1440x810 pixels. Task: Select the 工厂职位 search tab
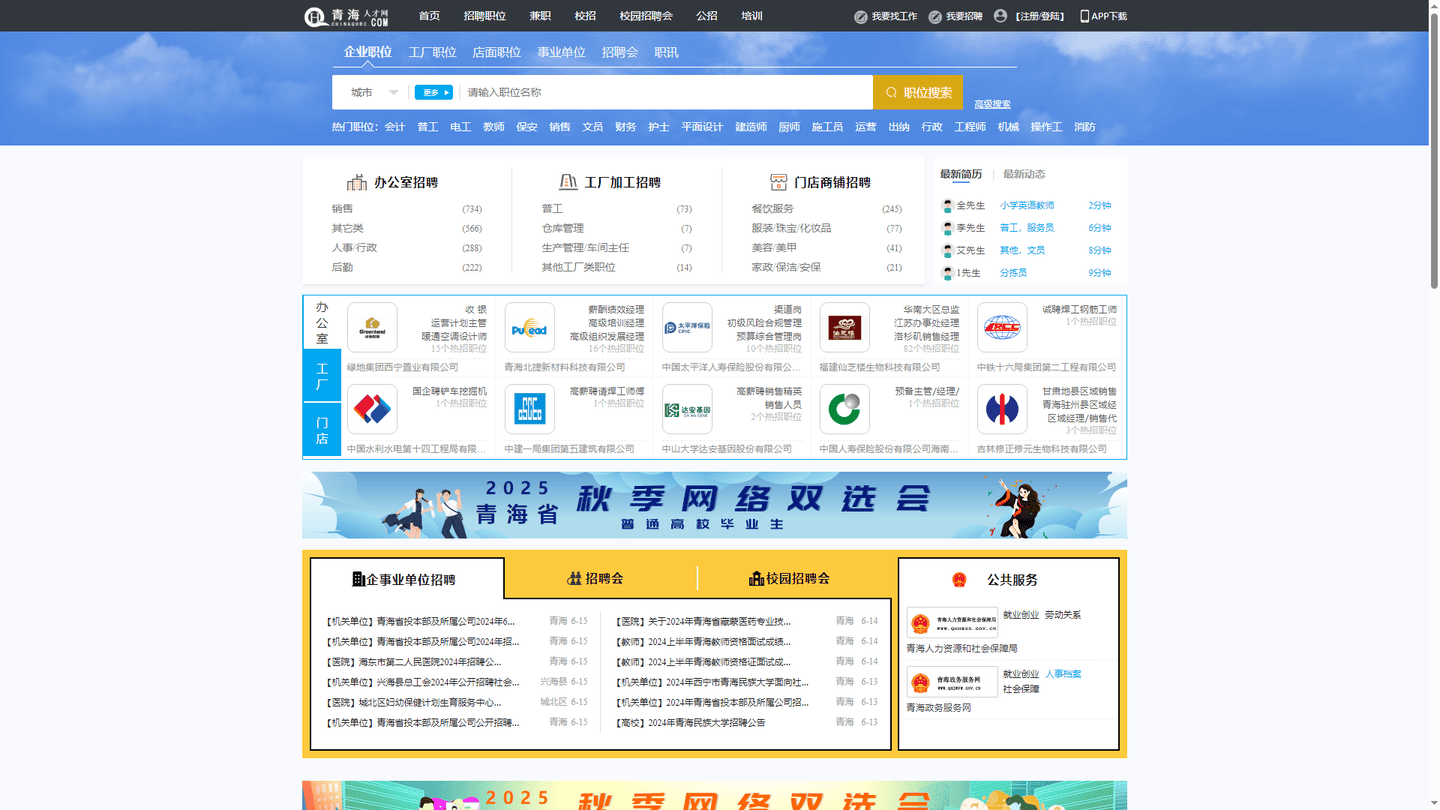432,52
